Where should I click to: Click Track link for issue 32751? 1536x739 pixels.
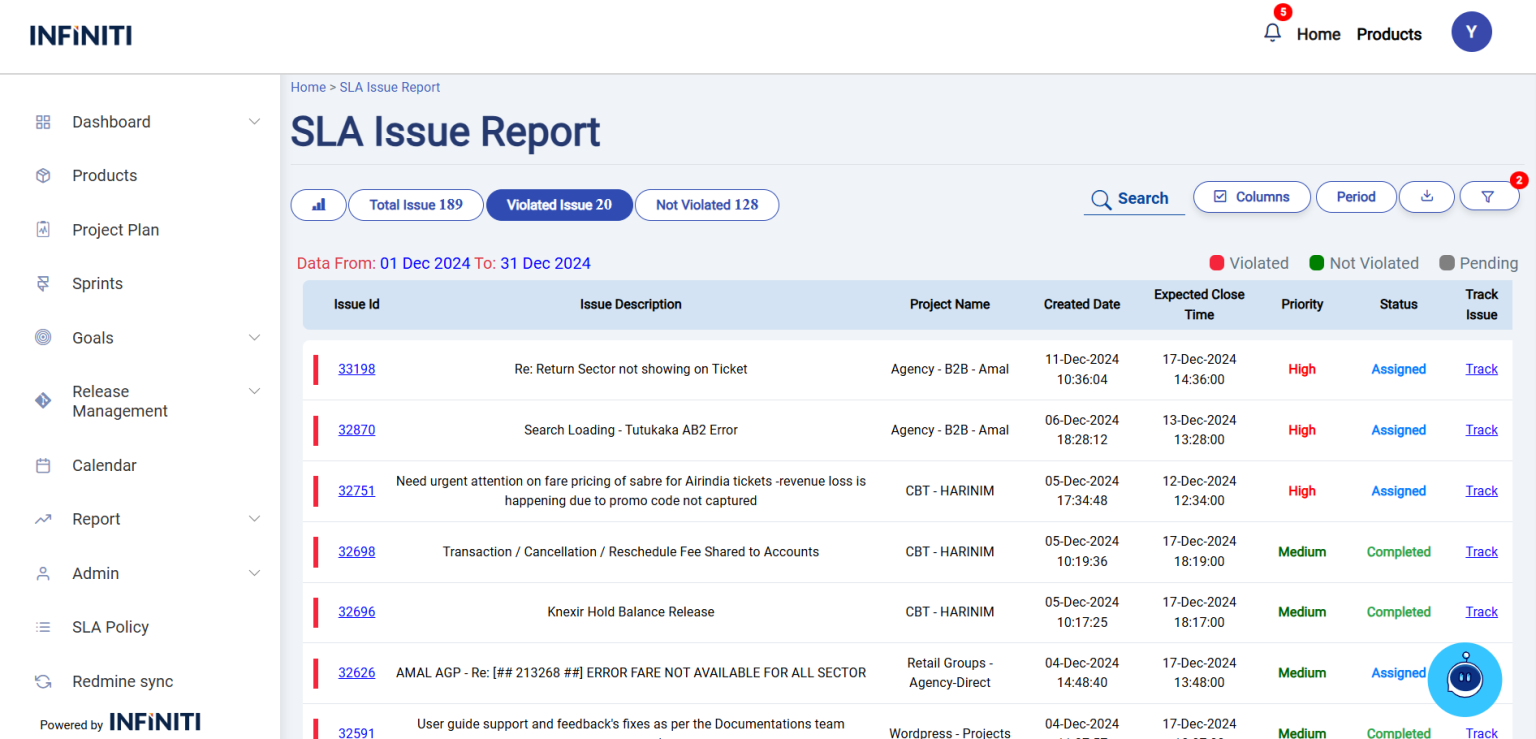click(1481, 491)
